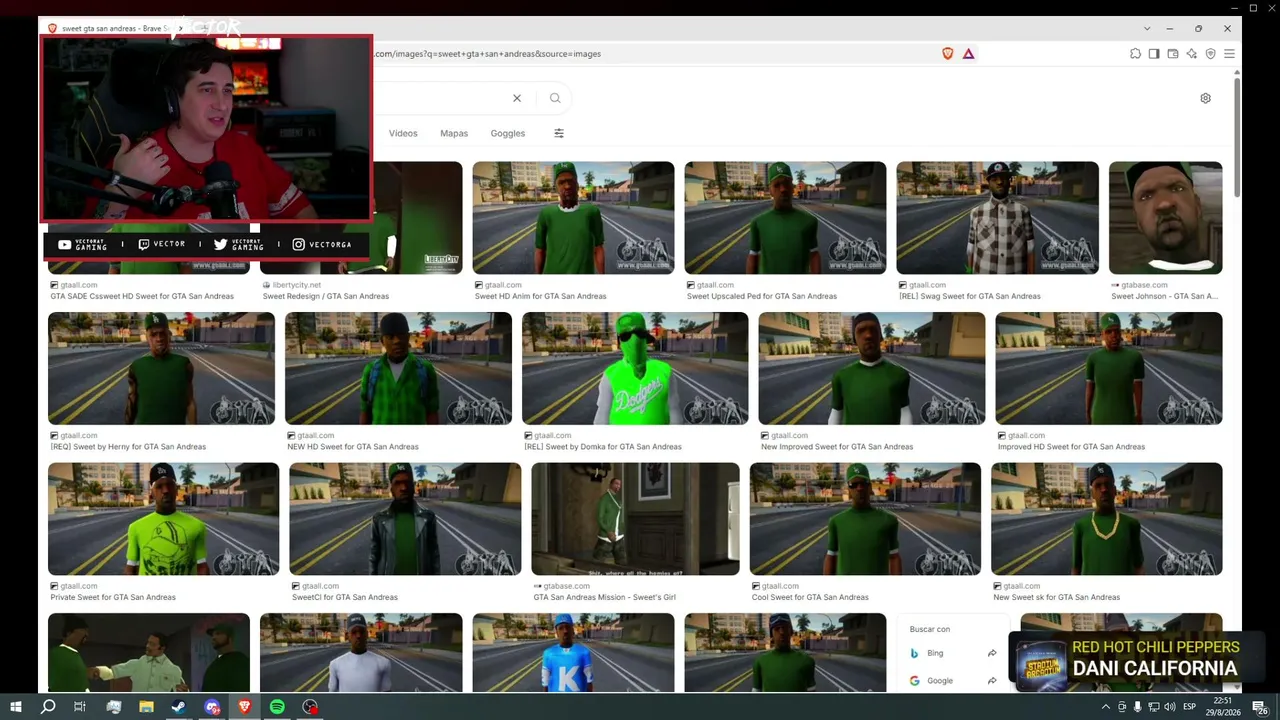The image size is (1280, 720).
Task: Show hidden system tray icons
Action: pos(1106,707)
